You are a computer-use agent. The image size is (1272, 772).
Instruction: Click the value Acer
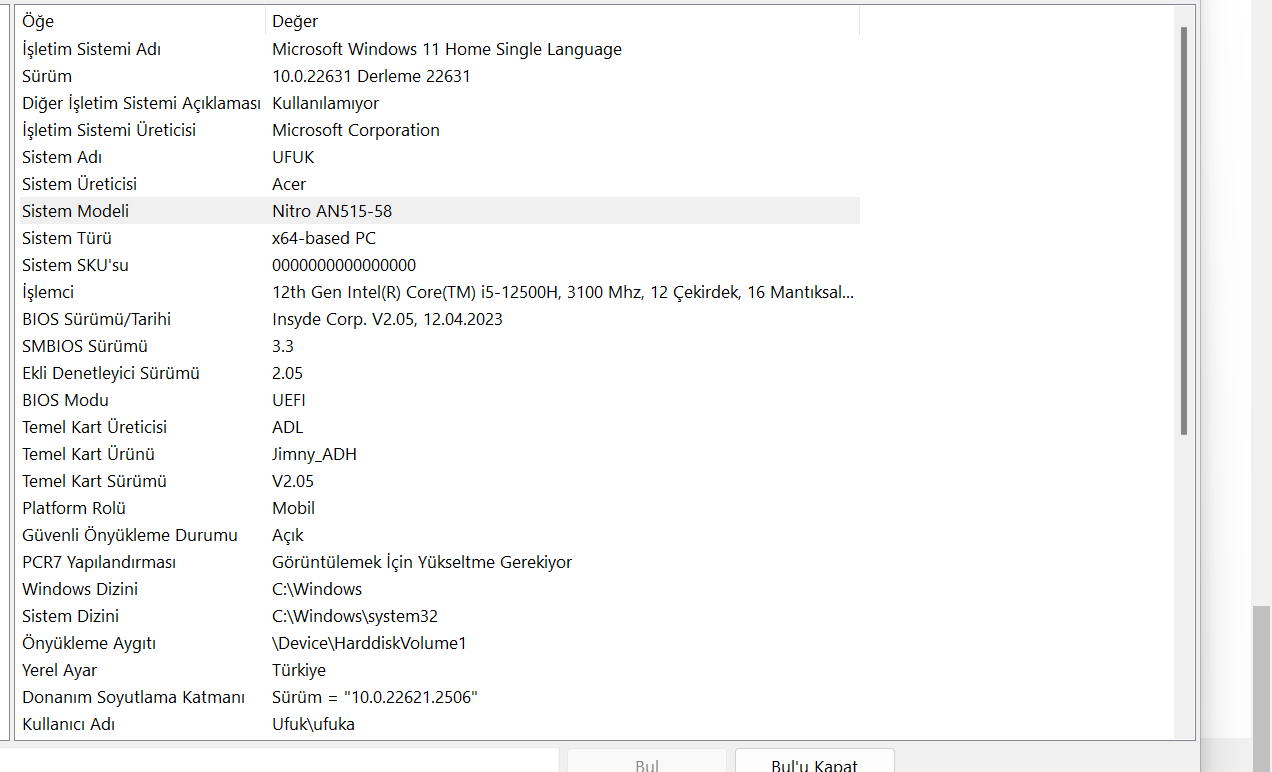click(289, 184)
